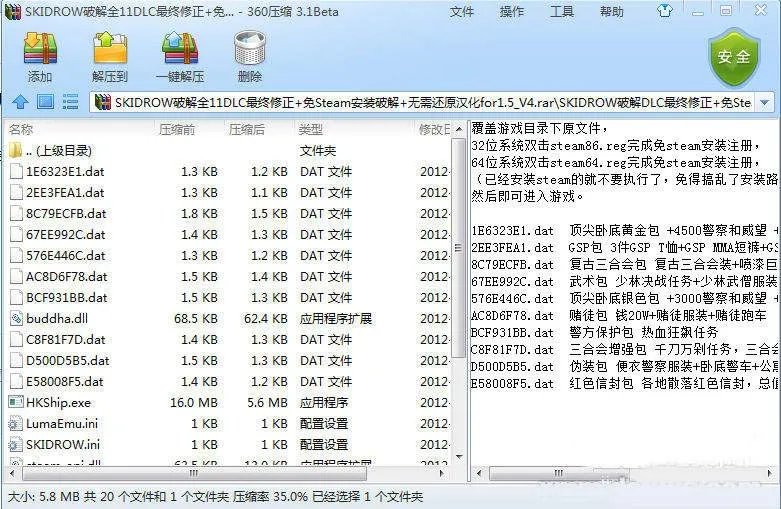The height and width of the screenshot is (509, 781).
Task: Click the 一键解压 (one-click extract) icon
Action: click(180, 48)
